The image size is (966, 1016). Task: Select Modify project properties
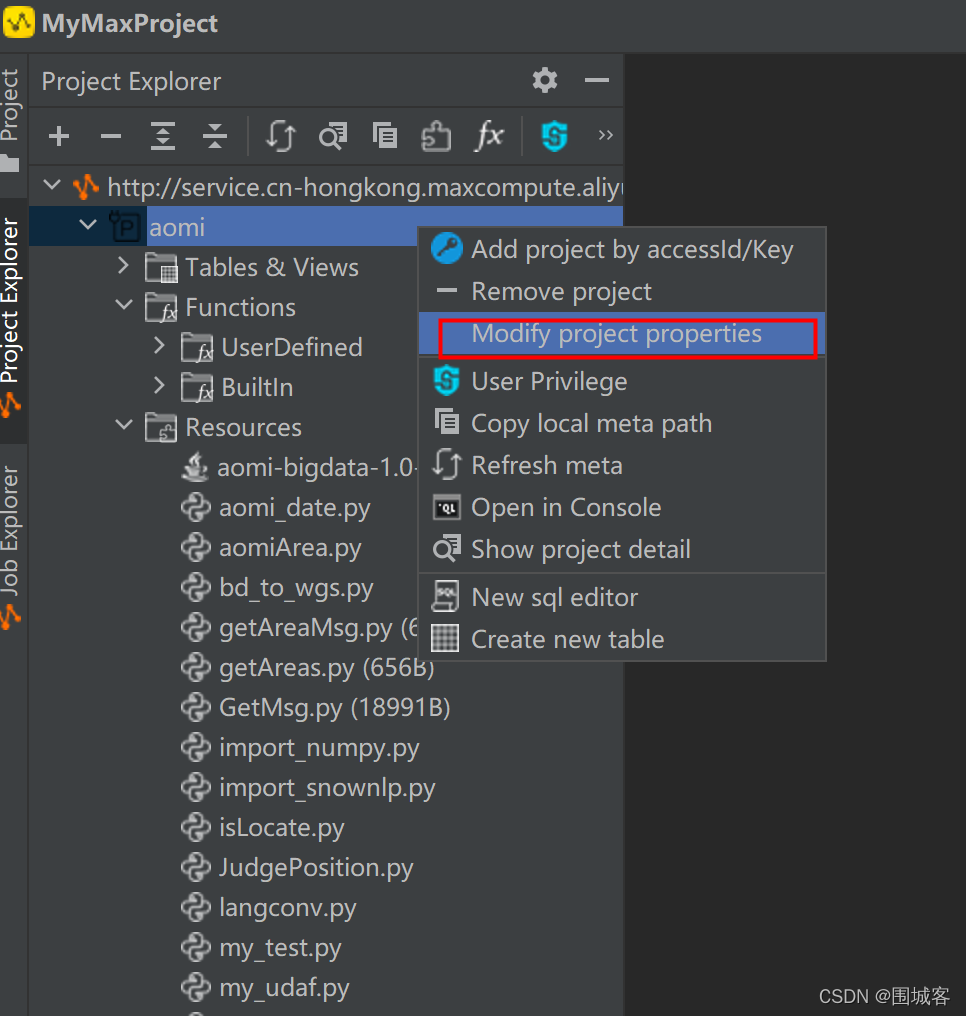(x=622, y=334)
